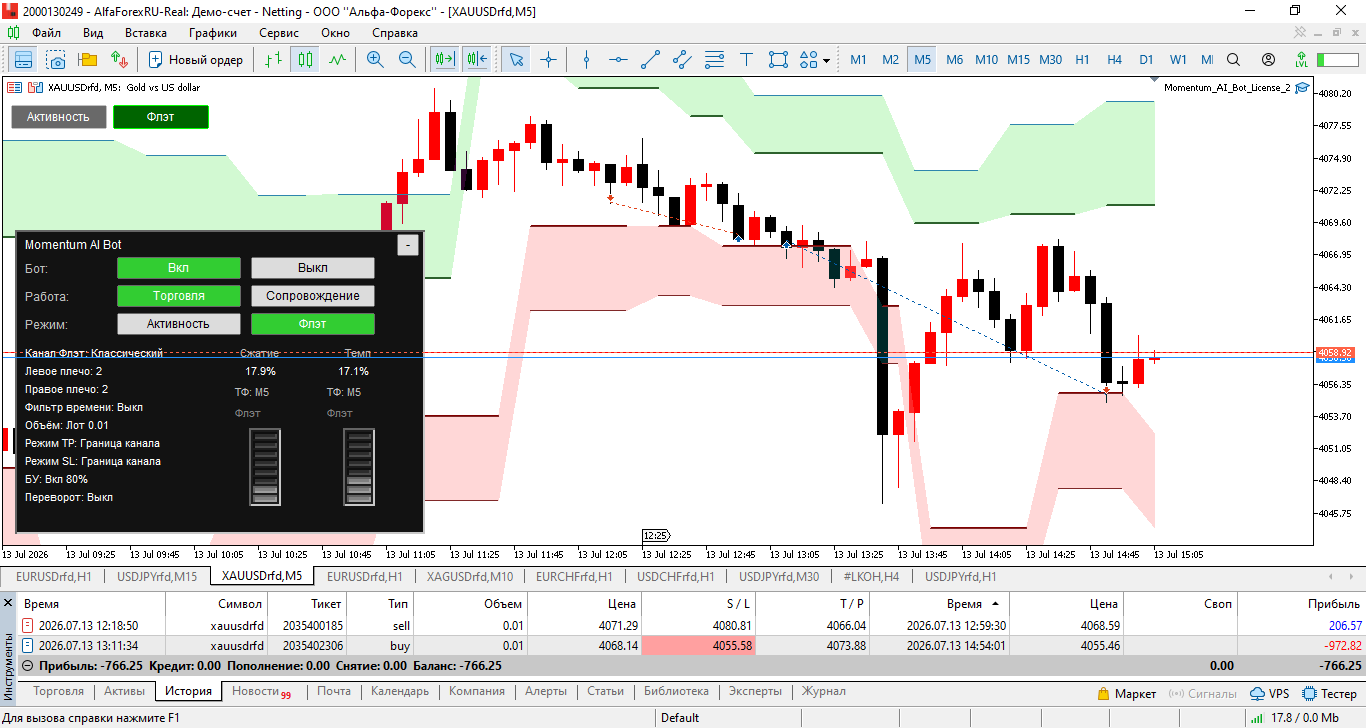Collapse the Momentum AI Bot panel
The image size is (1366, 728).
click(x=408, y=245)
